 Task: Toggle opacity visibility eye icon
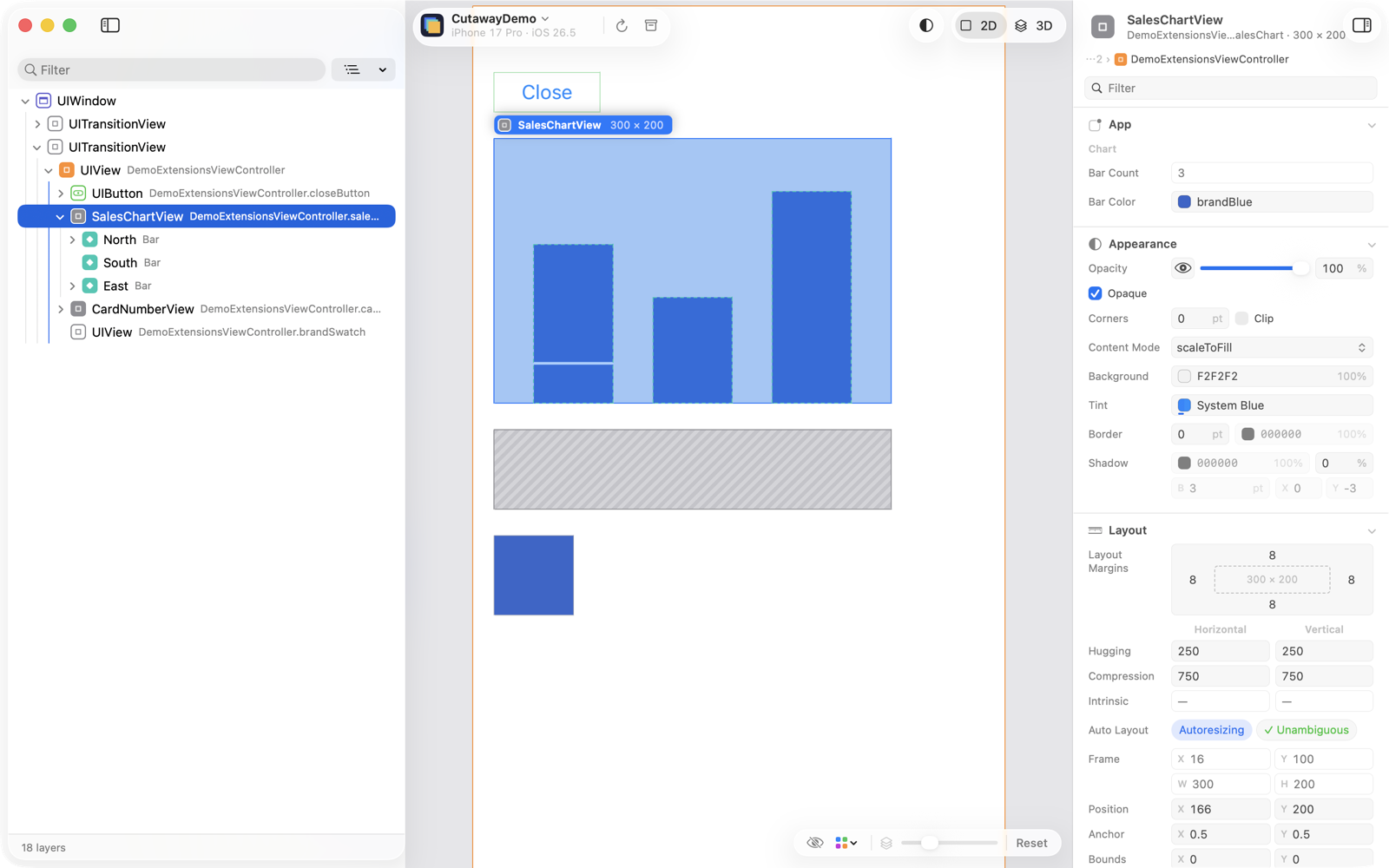pos(1182,268)
